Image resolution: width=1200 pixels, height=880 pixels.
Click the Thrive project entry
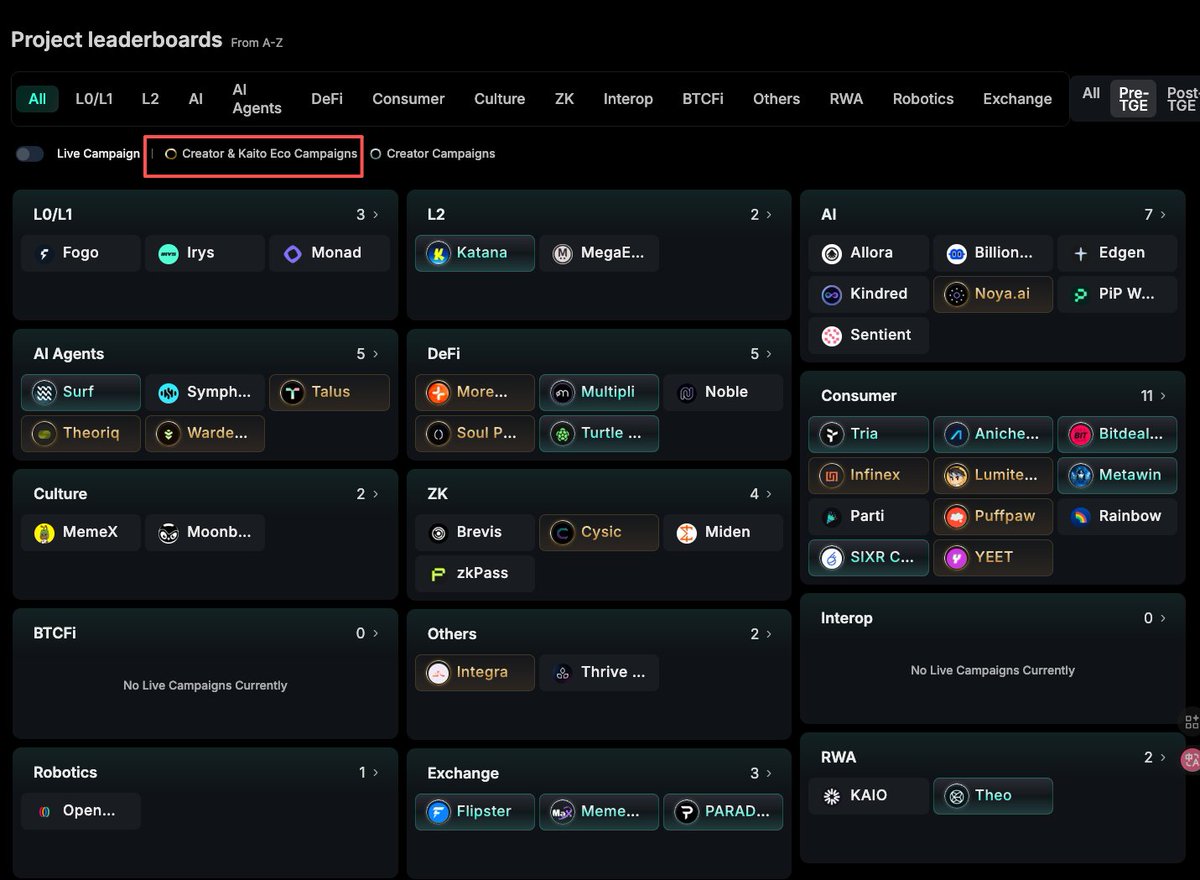point(599,673)
